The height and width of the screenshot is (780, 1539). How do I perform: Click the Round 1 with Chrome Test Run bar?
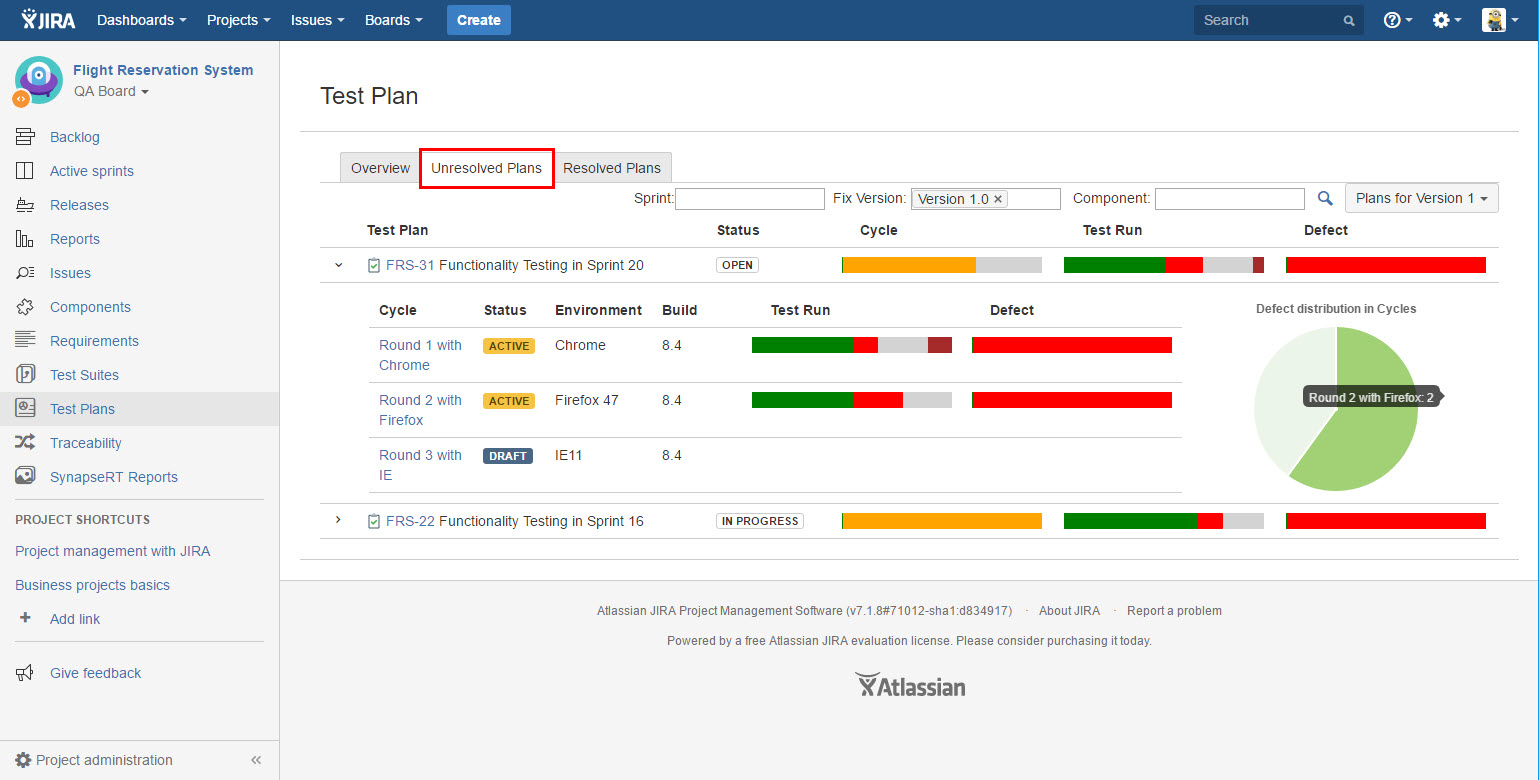coord(852,345)
